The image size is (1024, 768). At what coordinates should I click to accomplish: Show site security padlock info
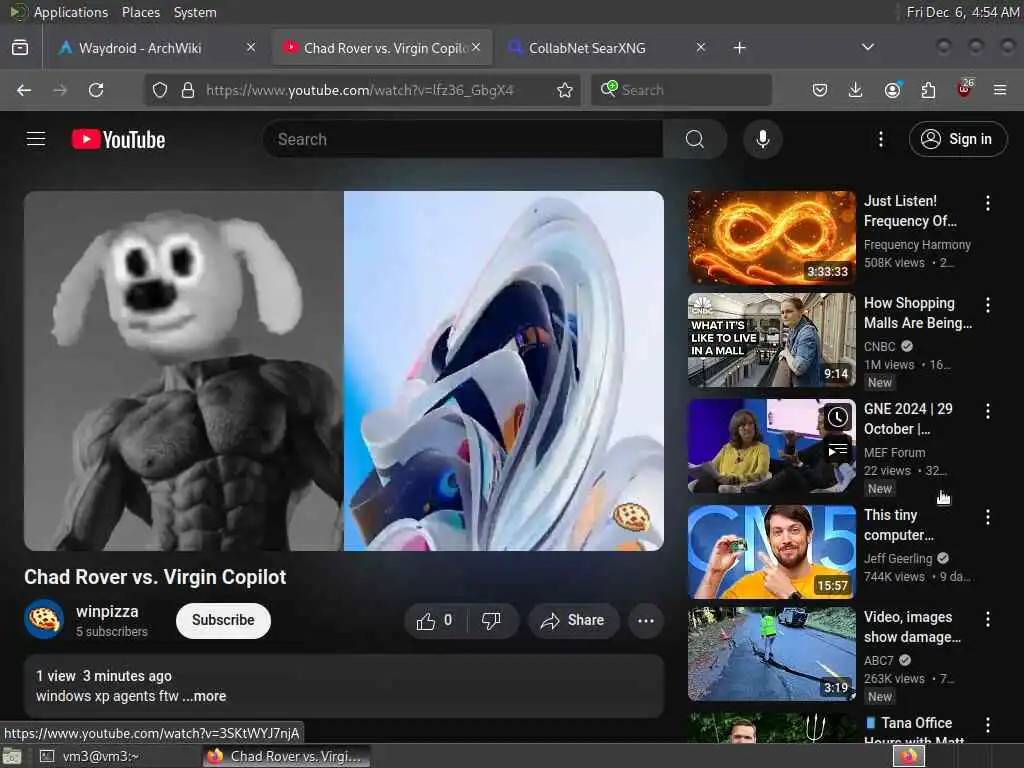[x=188, y=90]
